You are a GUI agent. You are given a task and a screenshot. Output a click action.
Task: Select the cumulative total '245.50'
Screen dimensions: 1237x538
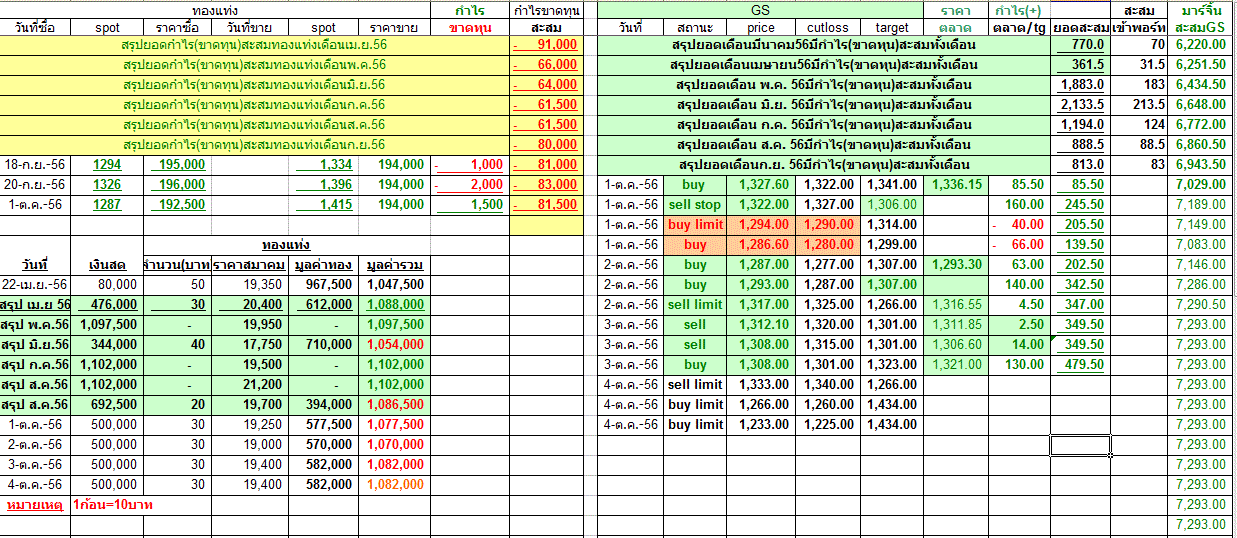pyautogui.click(x=1081, y=204)
